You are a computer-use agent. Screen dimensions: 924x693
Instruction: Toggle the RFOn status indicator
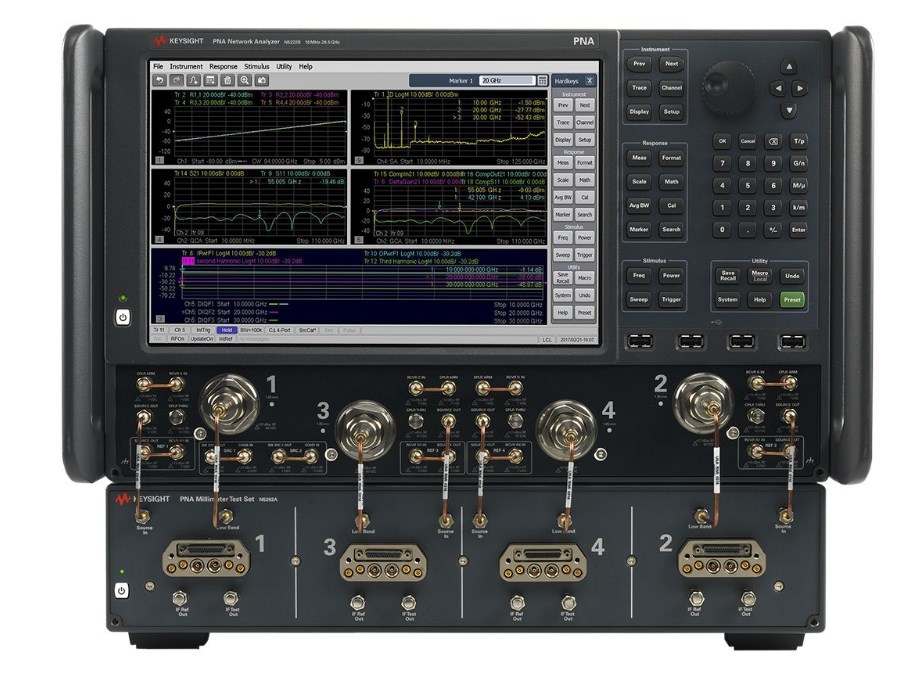coord(177,339)
